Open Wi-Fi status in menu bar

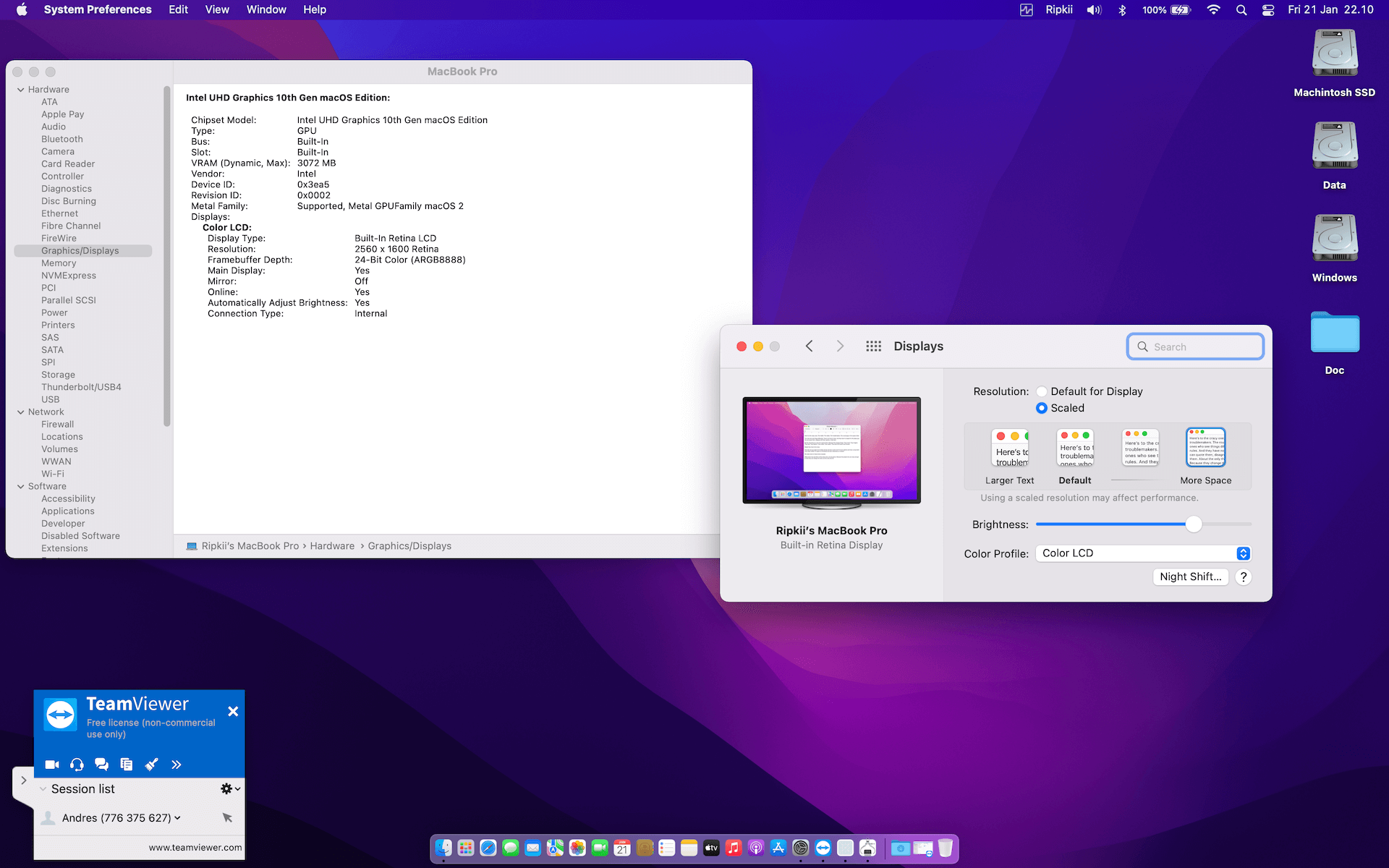coord(1214,10)
